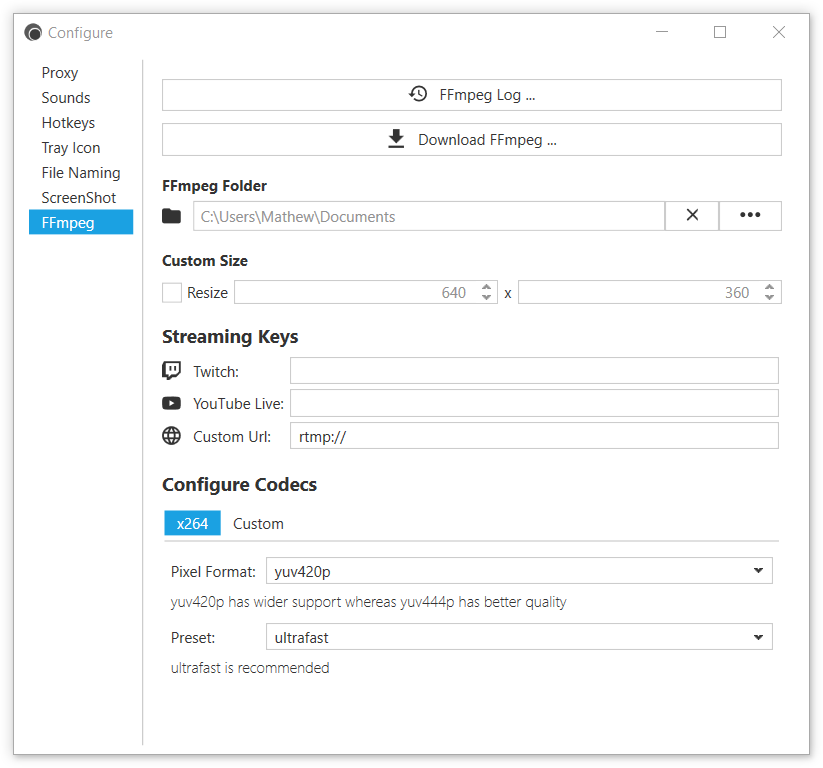Click the globe icon next to Custom Url
Viewport: 823px width, 768px height.
(171, 436)
